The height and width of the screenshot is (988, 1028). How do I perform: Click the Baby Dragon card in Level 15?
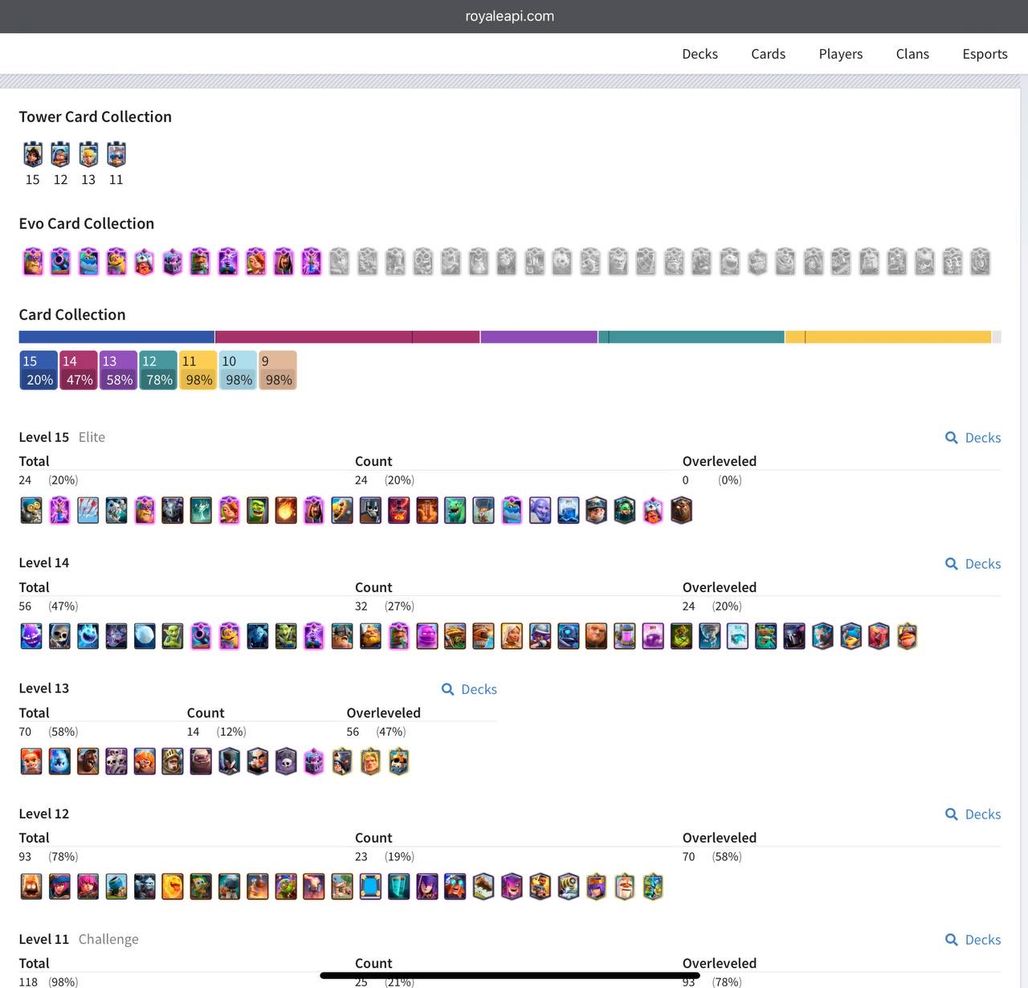[x=455, y=511]
